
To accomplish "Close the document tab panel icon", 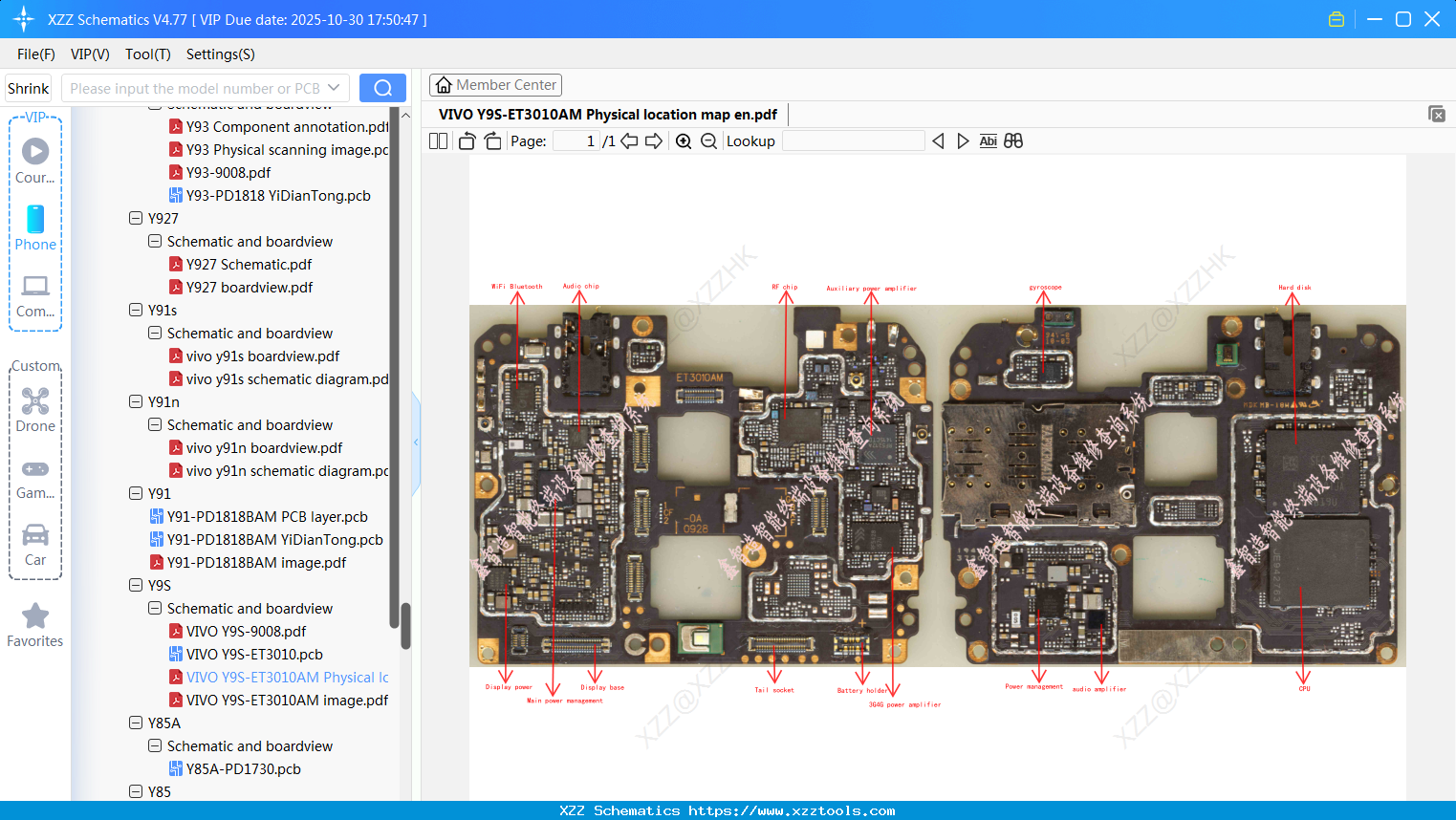I will (x=1436, y=114).
